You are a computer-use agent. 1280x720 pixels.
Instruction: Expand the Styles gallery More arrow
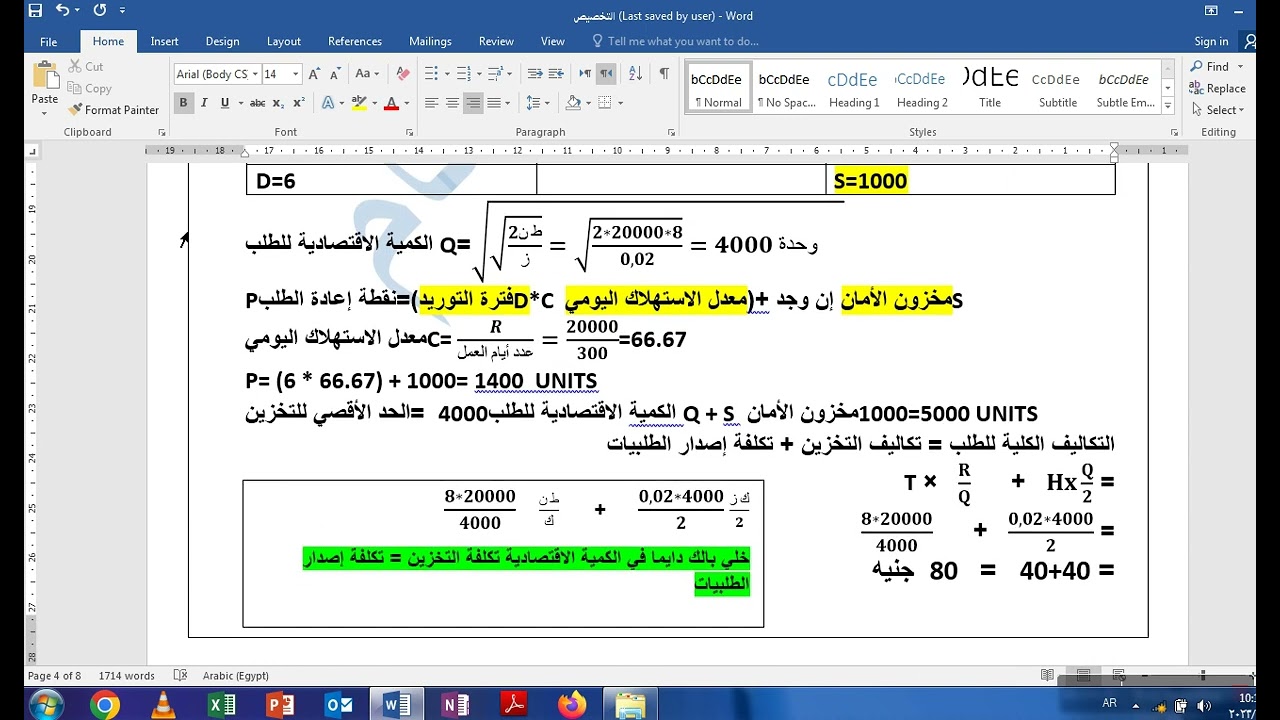[1167, 104]
